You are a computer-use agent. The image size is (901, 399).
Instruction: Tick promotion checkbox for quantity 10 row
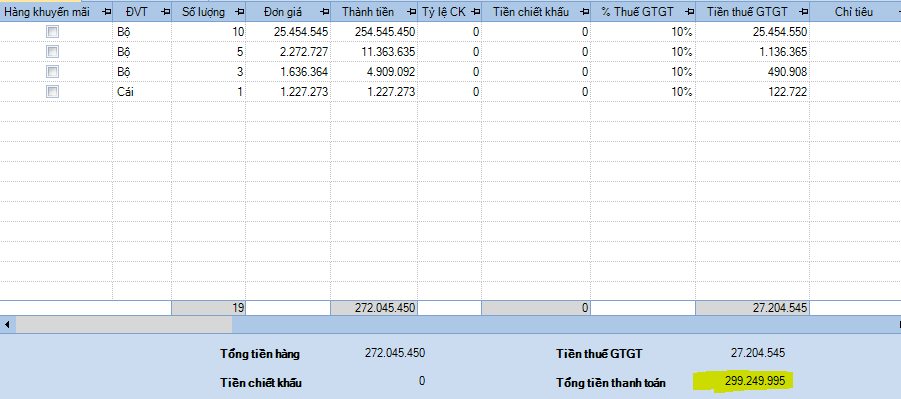52,32
